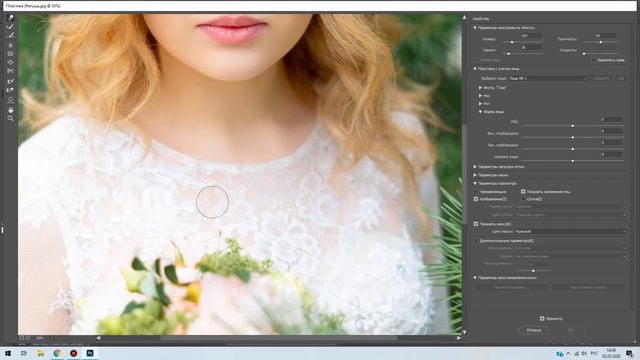Open the Цвет маски dropdown
Viewport: 640px width, 360px height.
pyautogui.click(x=571, y=231)
